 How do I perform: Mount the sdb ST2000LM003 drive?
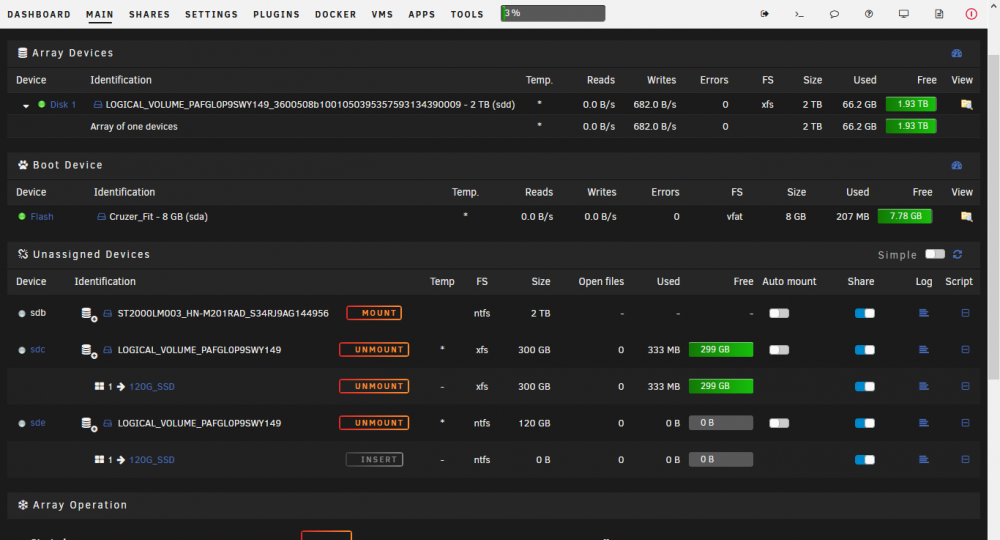tap(374, 313)
